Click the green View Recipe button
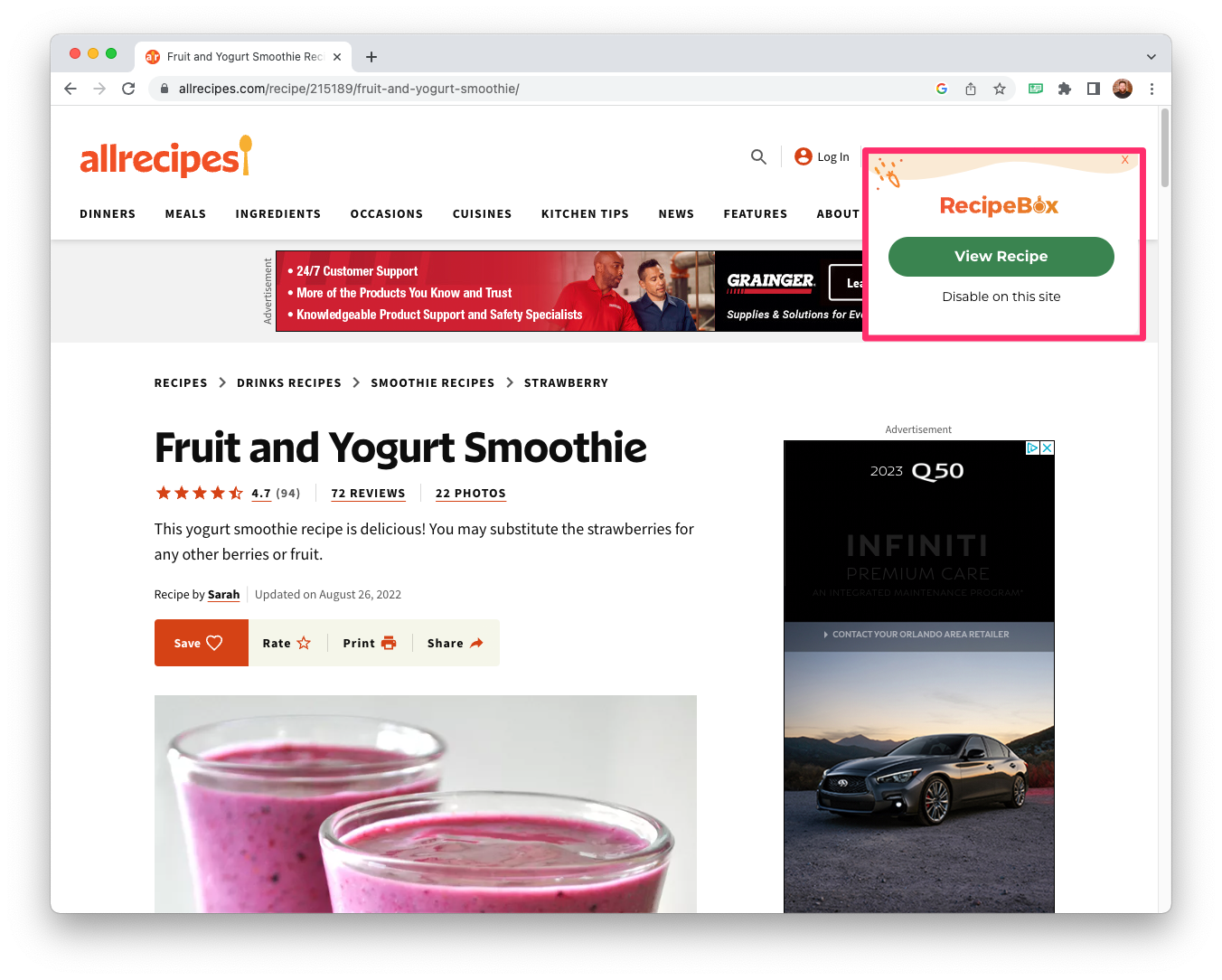 click(1001, 257)
